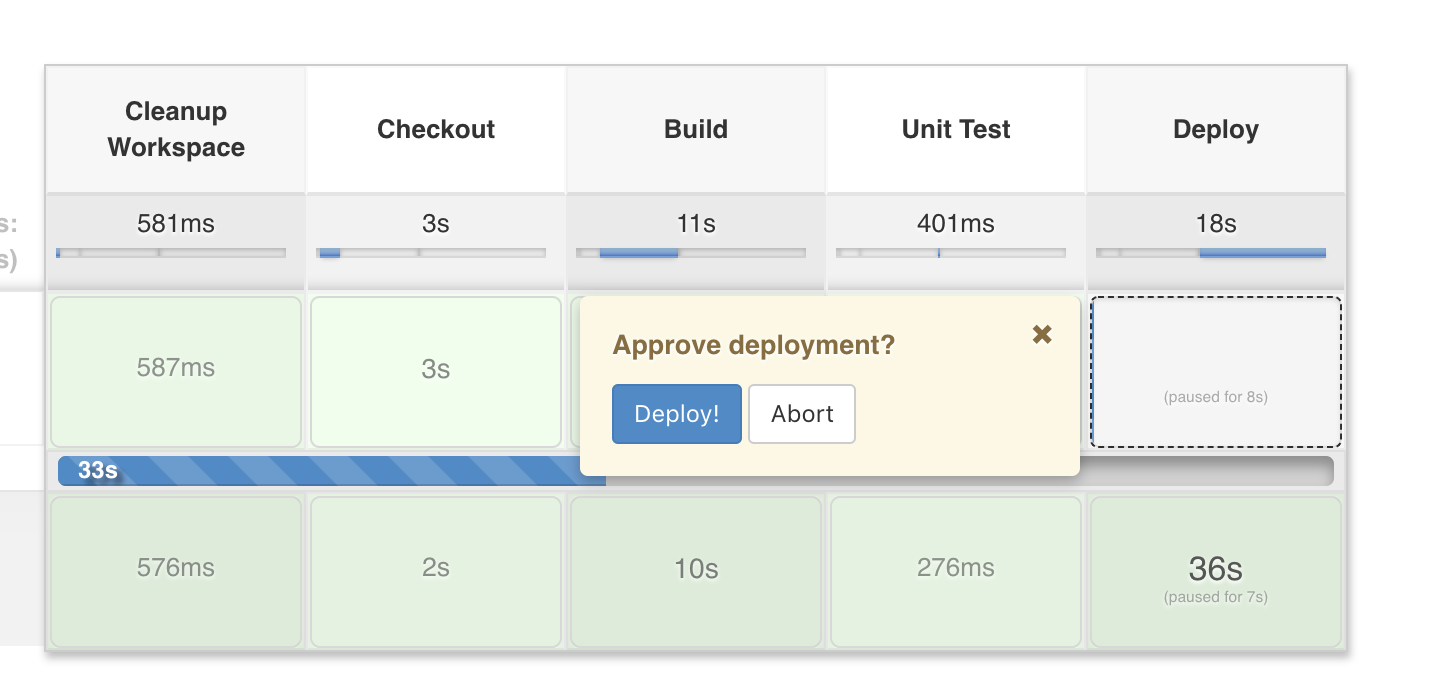Click the 33s running progress bar

tap(330, 471)
